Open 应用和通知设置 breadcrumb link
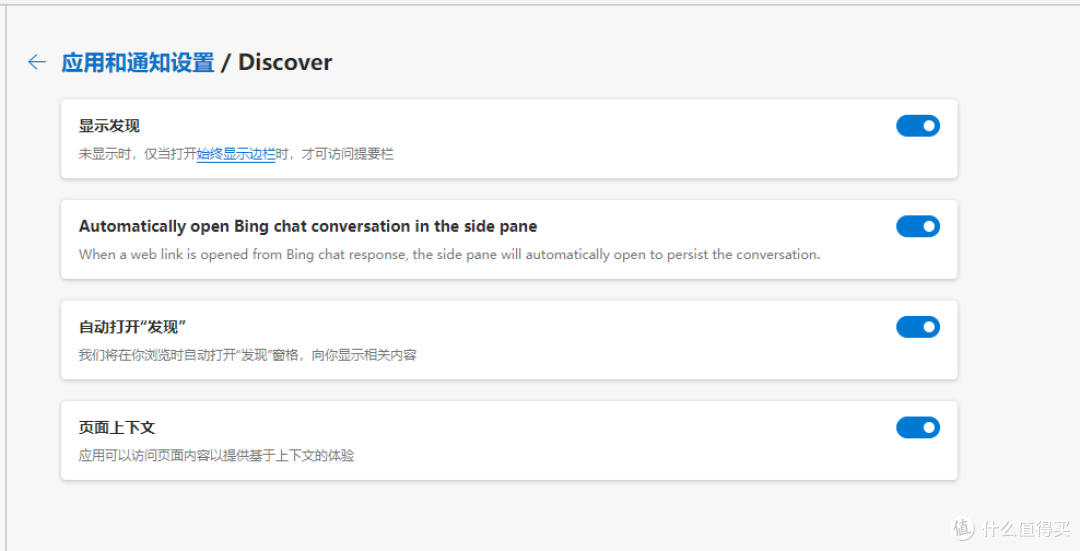 [138, 62]
